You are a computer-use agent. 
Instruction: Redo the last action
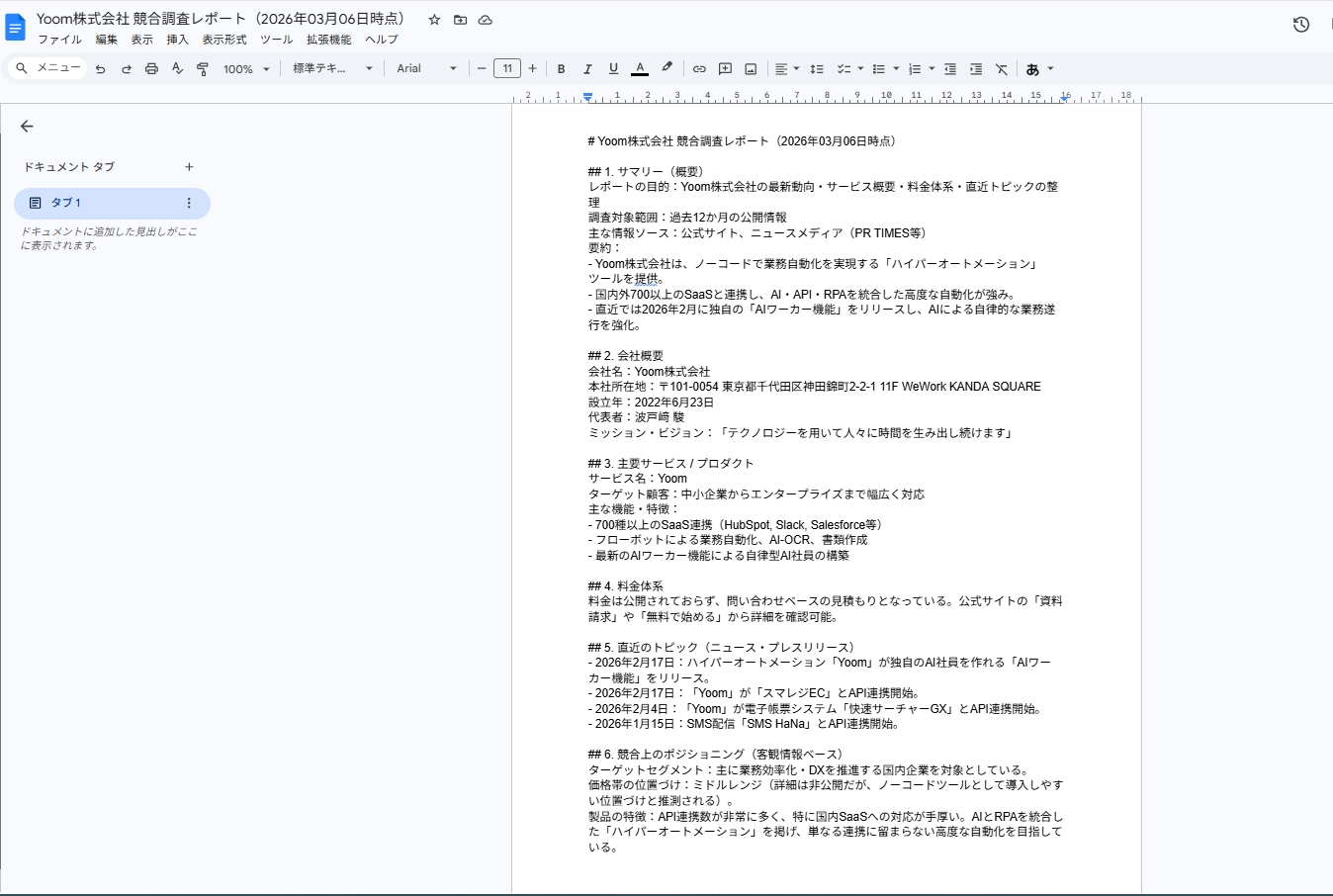126,69
